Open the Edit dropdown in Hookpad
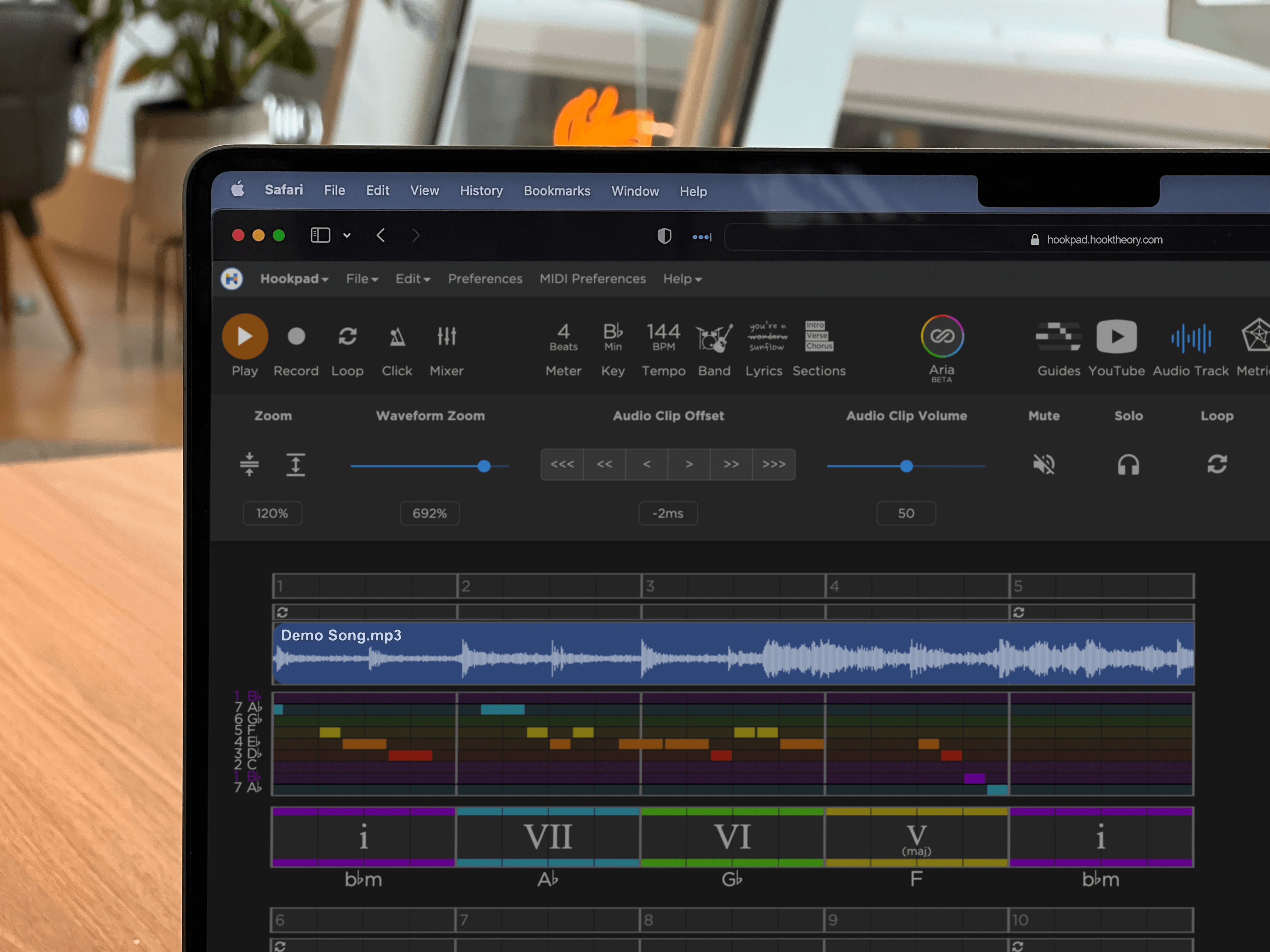The image size is (1270, 952). (x=412, y=280)
